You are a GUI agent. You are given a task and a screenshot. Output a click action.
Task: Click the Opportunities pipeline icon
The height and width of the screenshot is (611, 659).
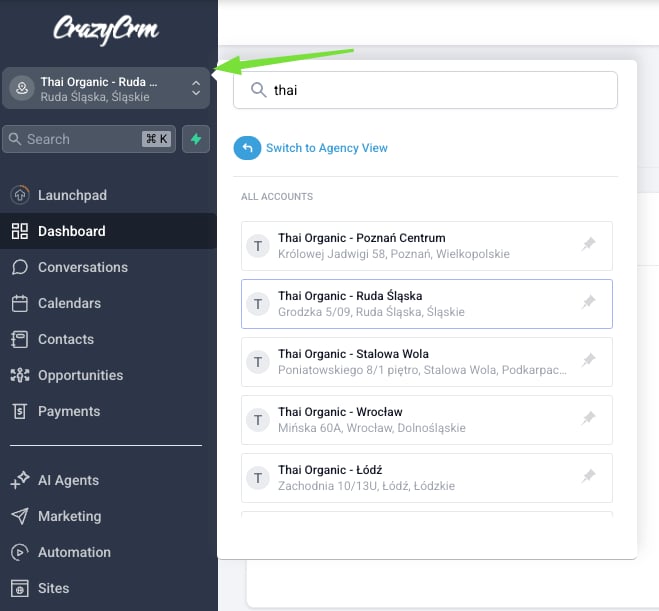coord(20,375)
